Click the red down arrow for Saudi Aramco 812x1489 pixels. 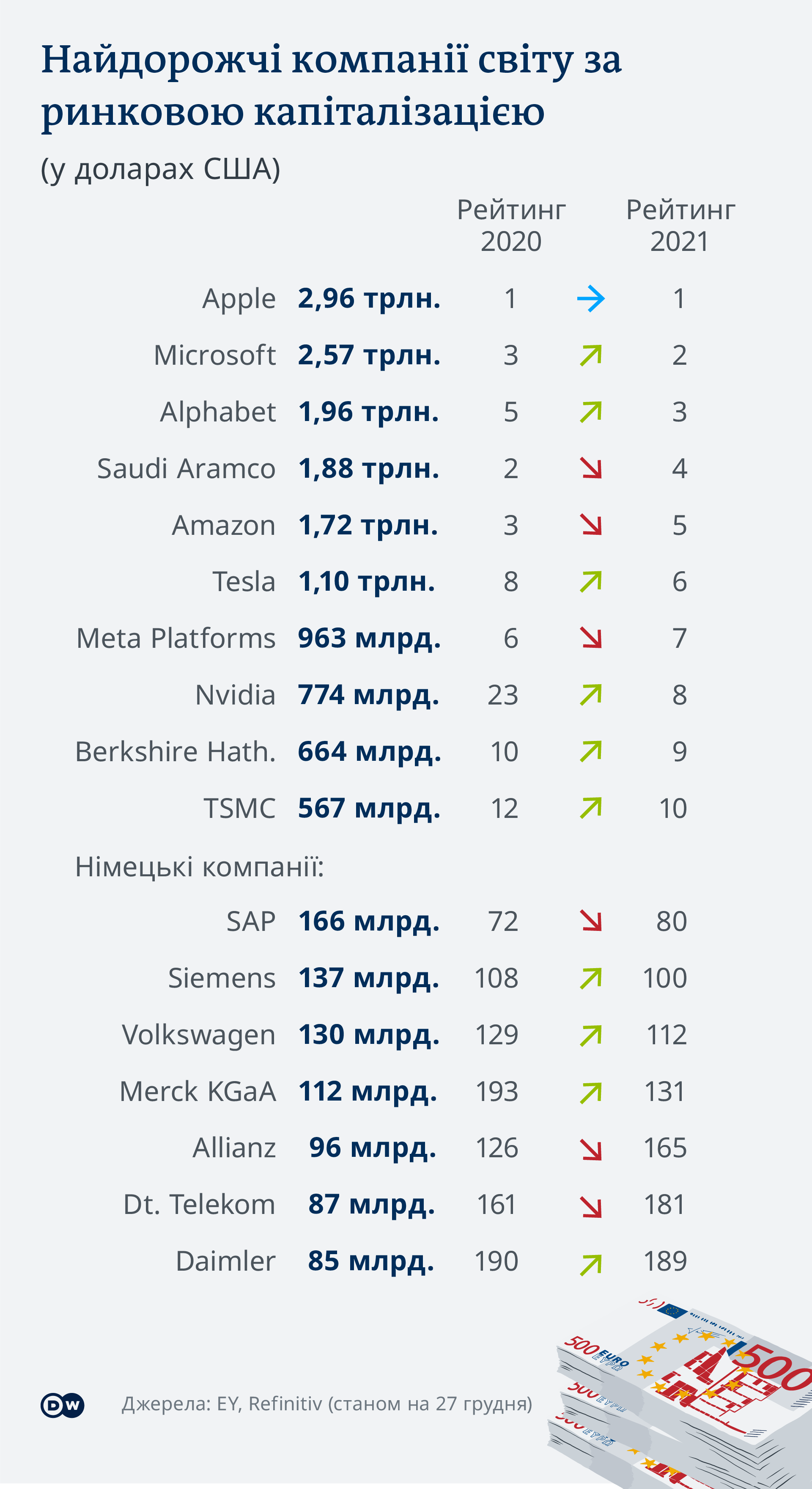591,468
